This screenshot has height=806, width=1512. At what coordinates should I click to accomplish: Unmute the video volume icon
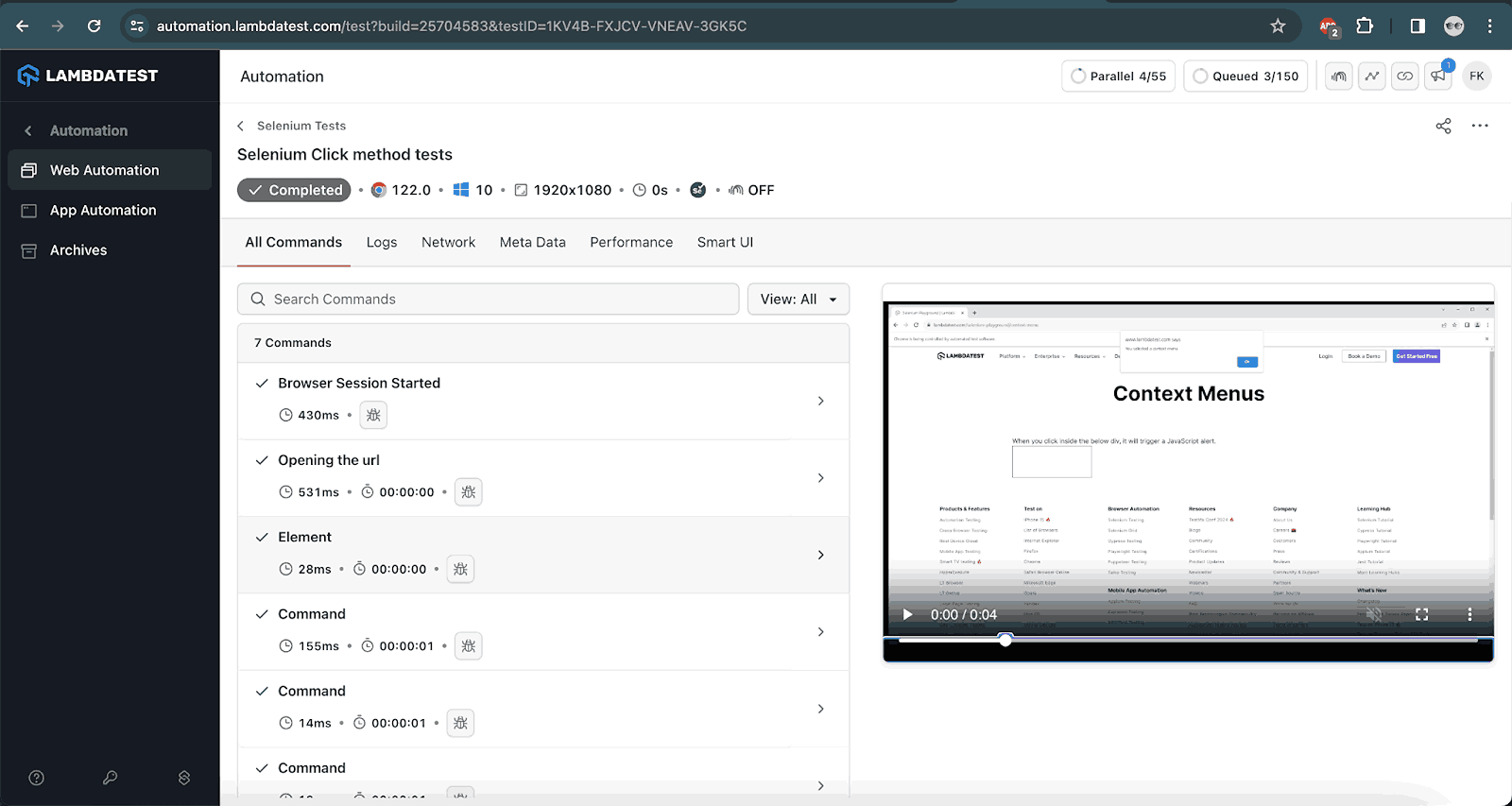1374,614
